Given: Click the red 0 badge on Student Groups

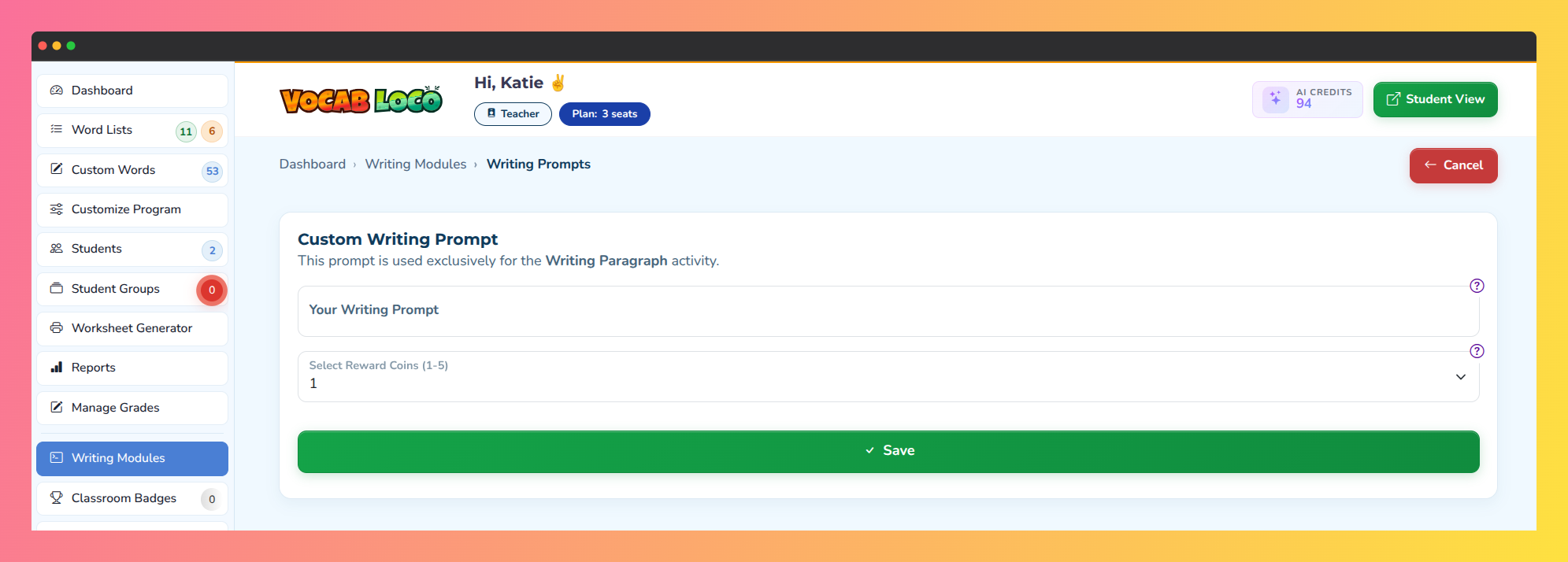Looking at the screenshot, I should point(212,290).
